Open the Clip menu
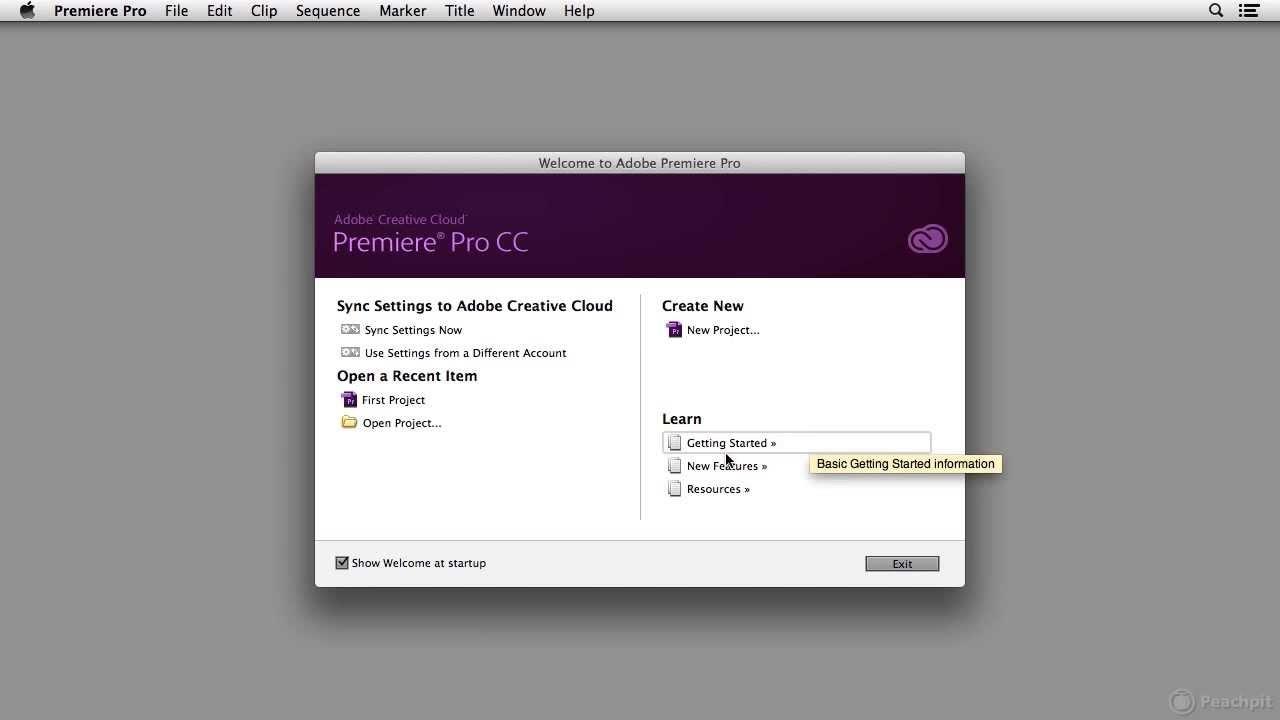The image size is (1280, 720). (x=264, y=11)
